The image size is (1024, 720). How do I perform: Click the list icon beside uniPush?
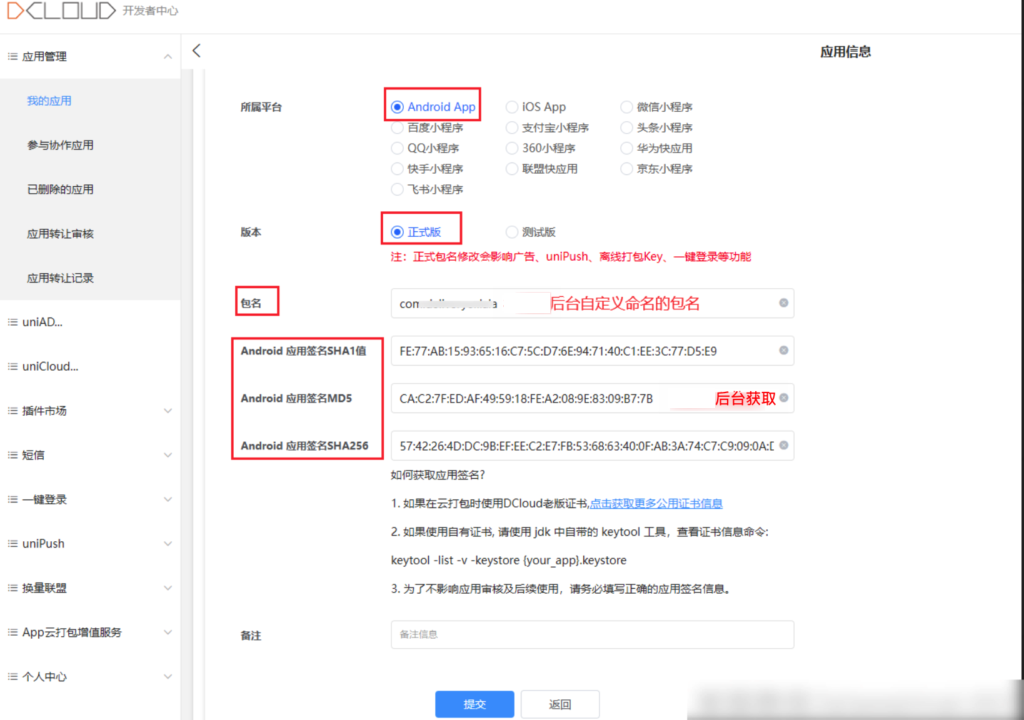(x=13, y=544)
